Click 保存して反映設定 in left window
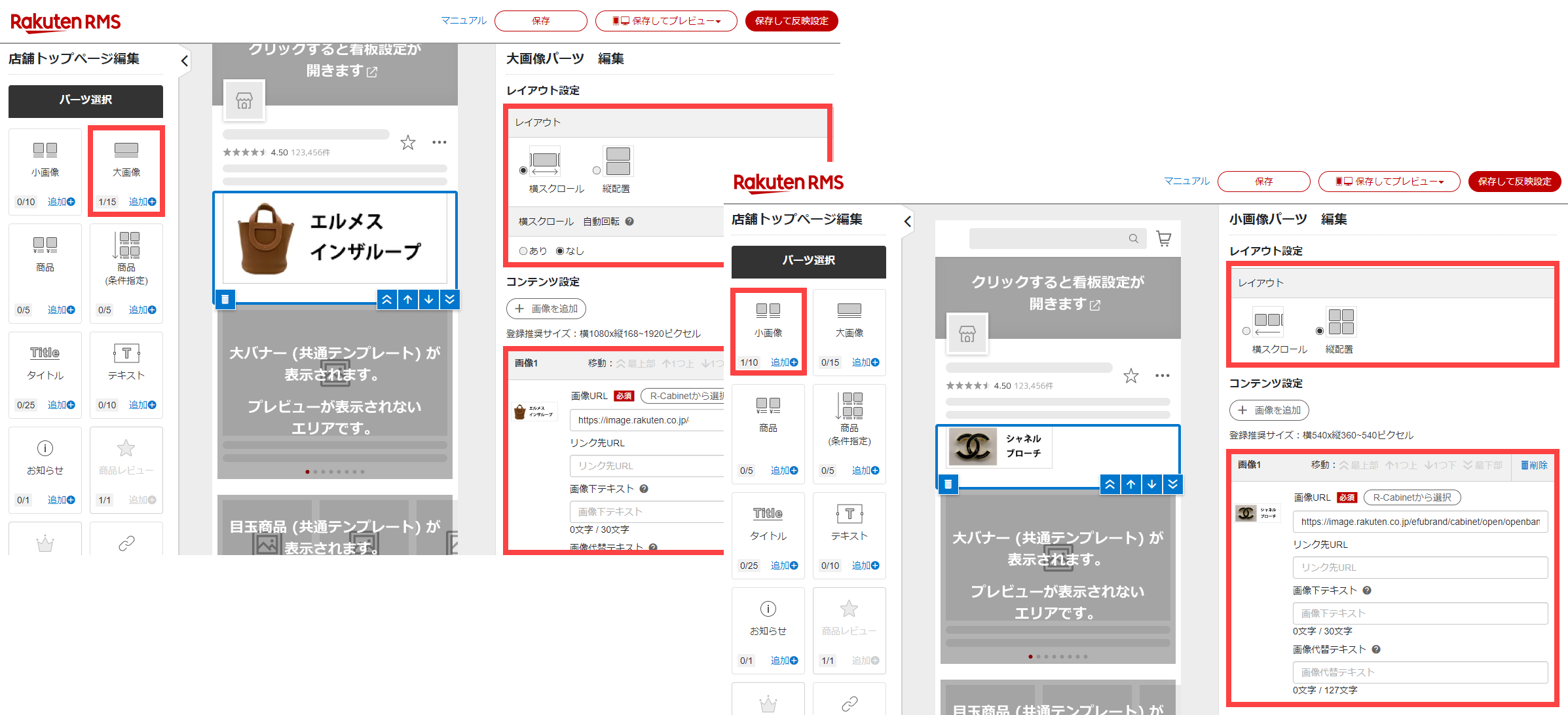 pyautogui.click(x=792, y=21)
